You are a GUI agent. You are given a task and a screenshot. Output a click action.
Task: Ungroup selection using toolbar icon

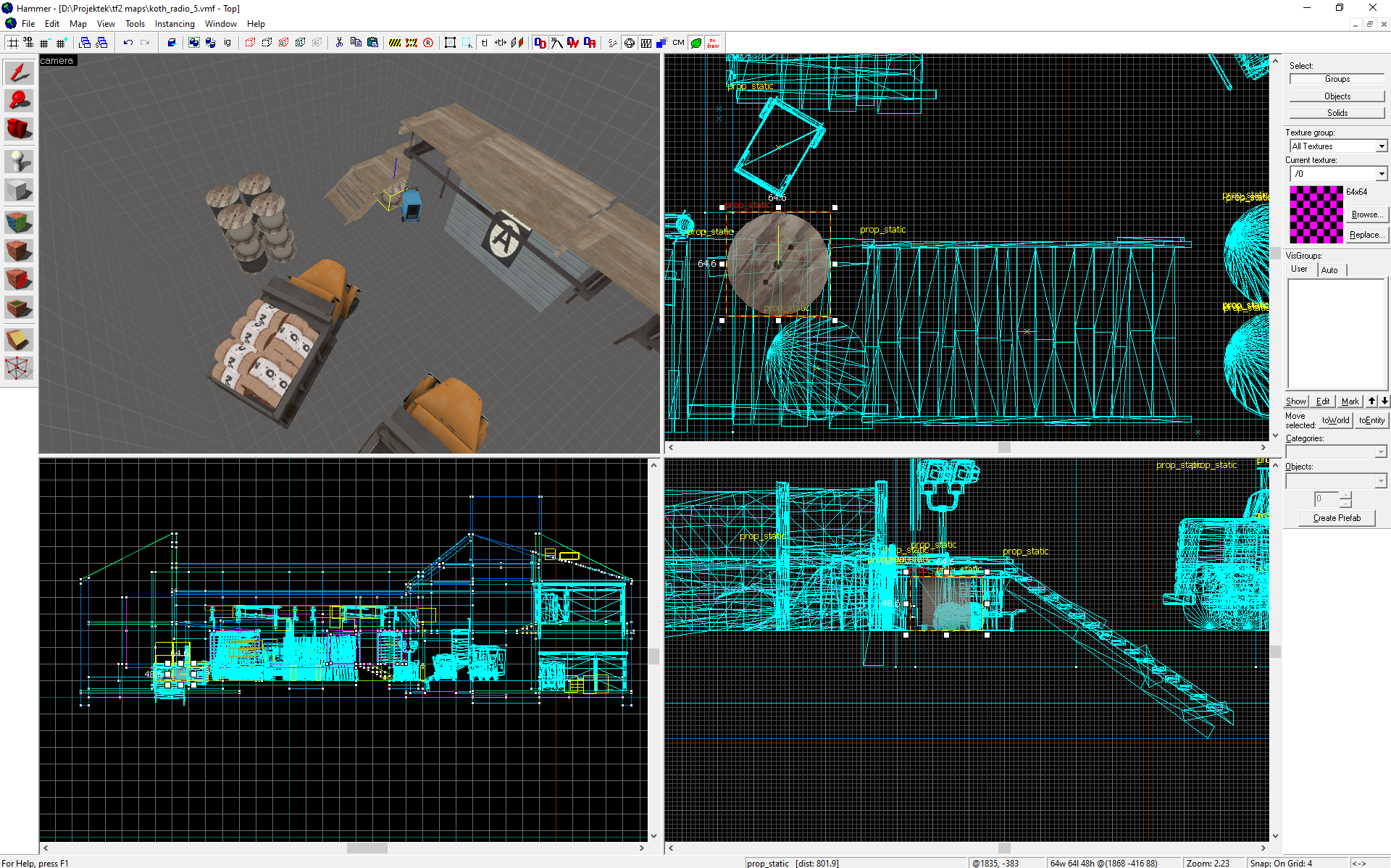210,43
